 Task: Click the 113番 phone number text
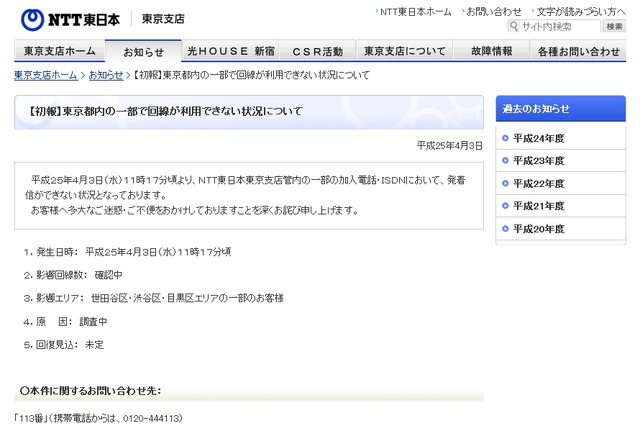pos(98,418)
